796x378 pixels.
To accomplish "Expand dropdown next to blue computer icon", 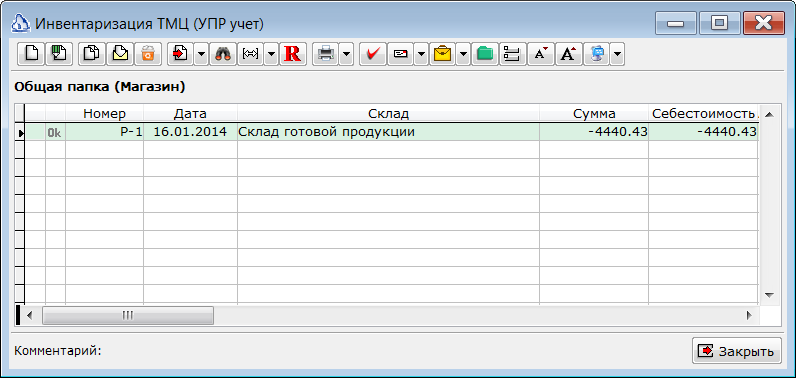I will coord(617,53).
